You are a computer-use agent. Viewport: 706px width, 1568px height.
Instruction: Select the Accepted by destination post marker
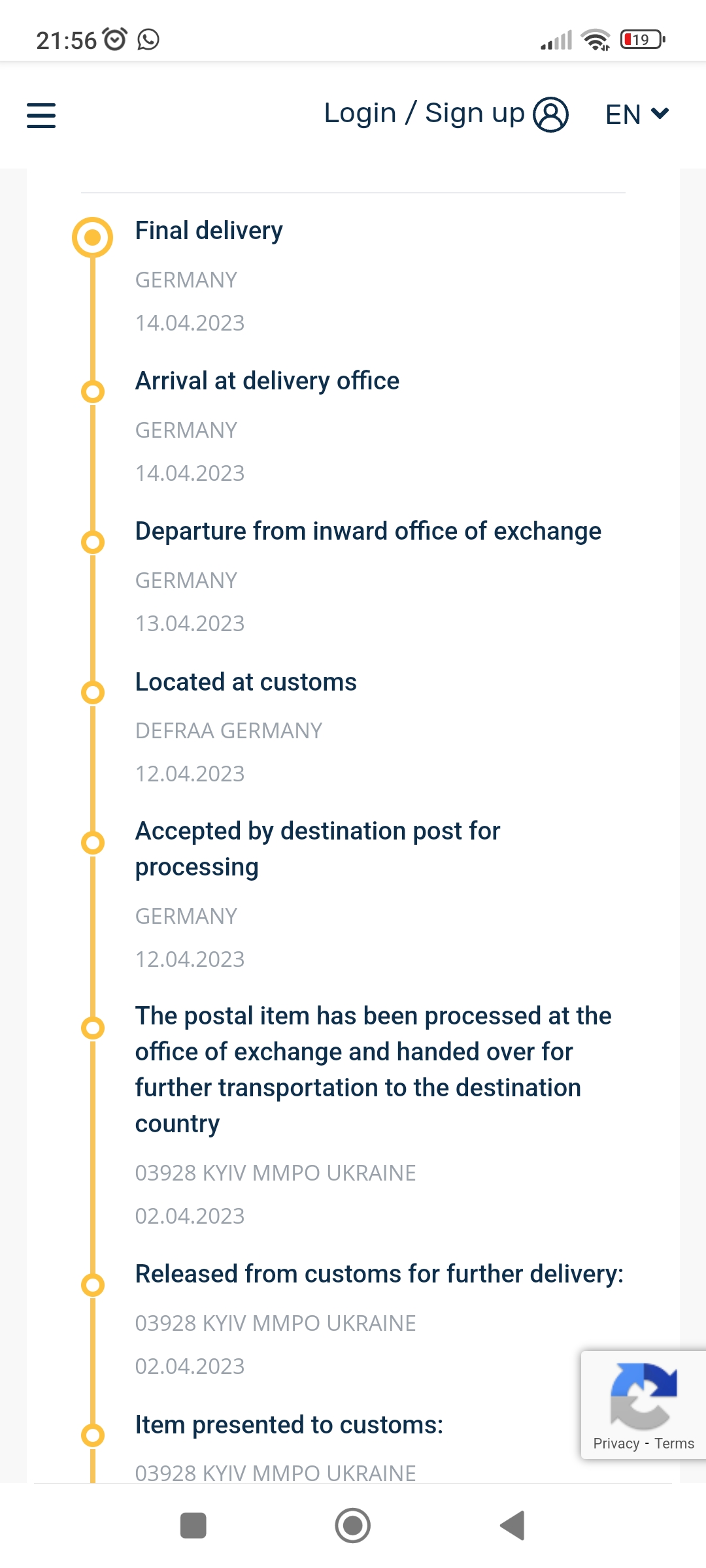coord(92,843)
